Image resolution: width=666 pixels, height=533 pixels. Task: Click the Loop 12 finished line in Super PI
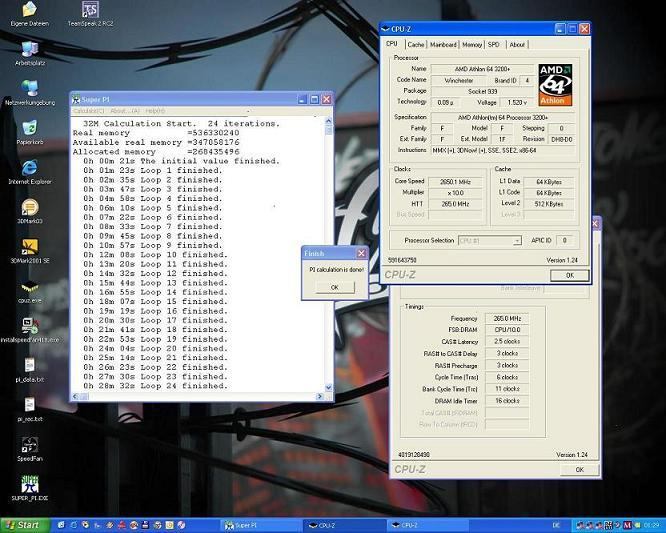click(155, 274)
